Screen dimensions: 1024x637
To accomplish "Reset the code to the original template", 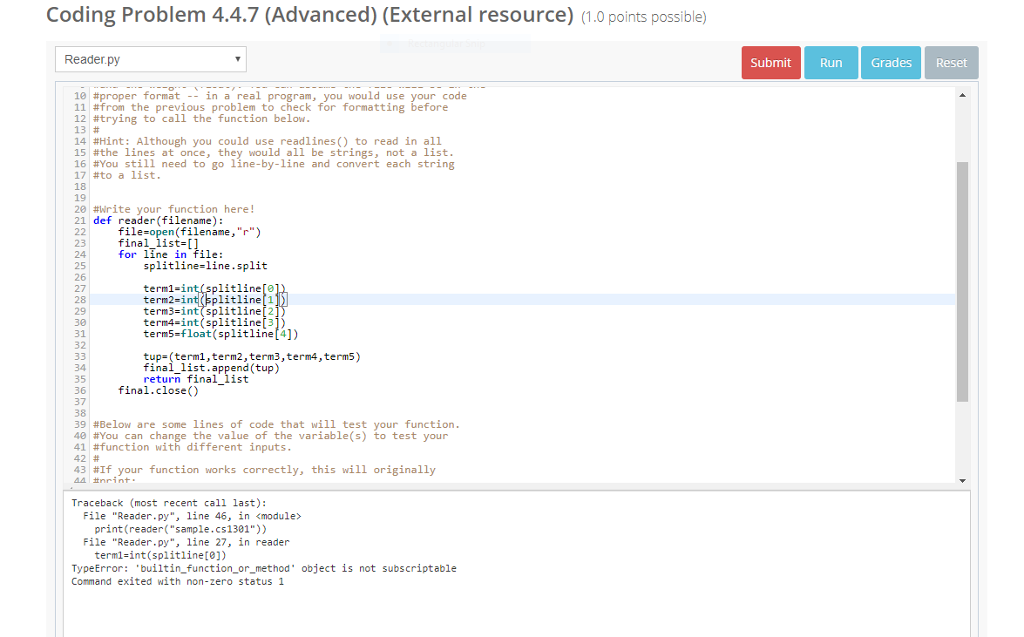I will tap(950, 61).
